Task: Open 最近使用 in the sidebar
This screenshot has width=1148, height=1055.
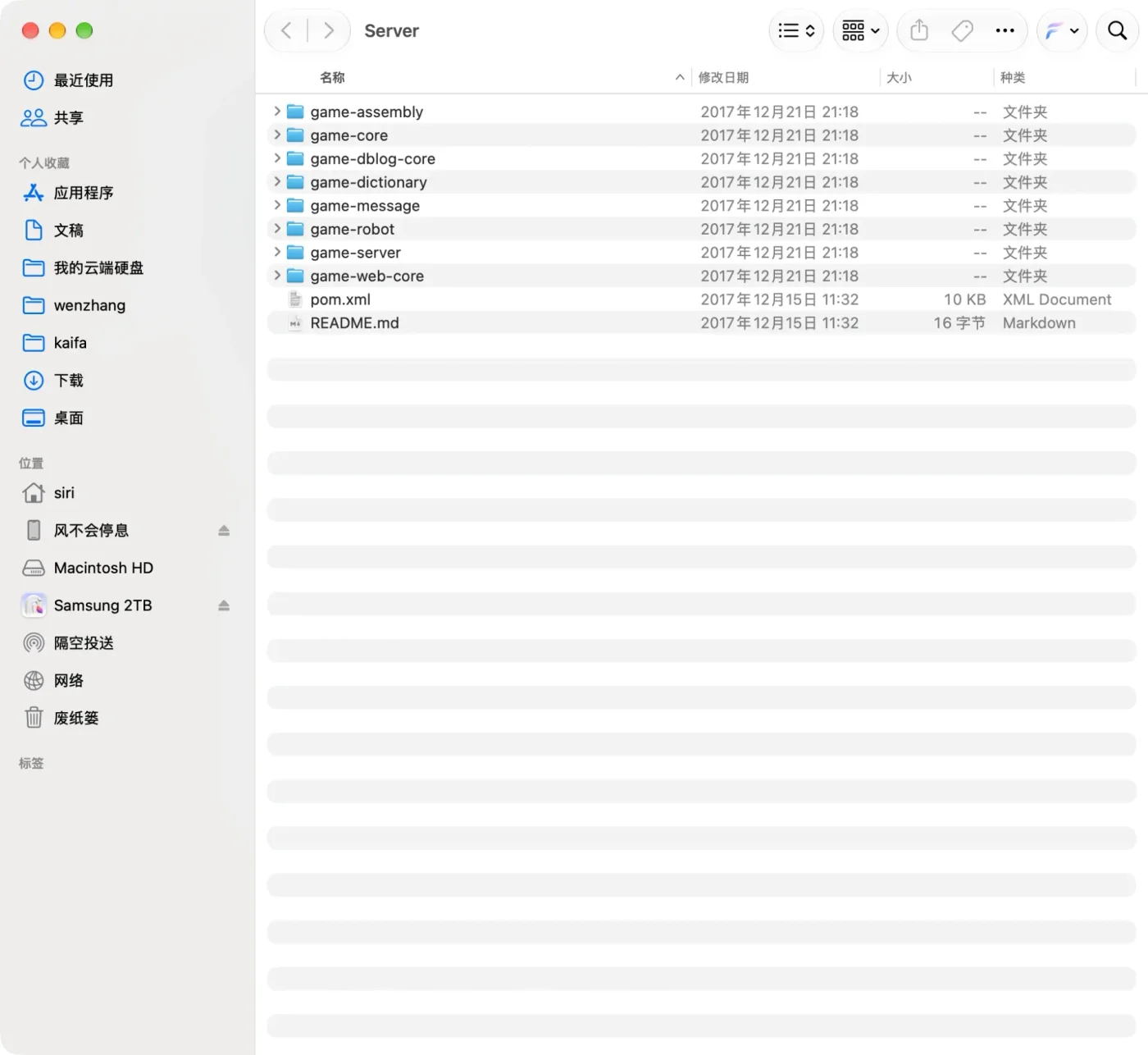Action: [x=82, y=80]
